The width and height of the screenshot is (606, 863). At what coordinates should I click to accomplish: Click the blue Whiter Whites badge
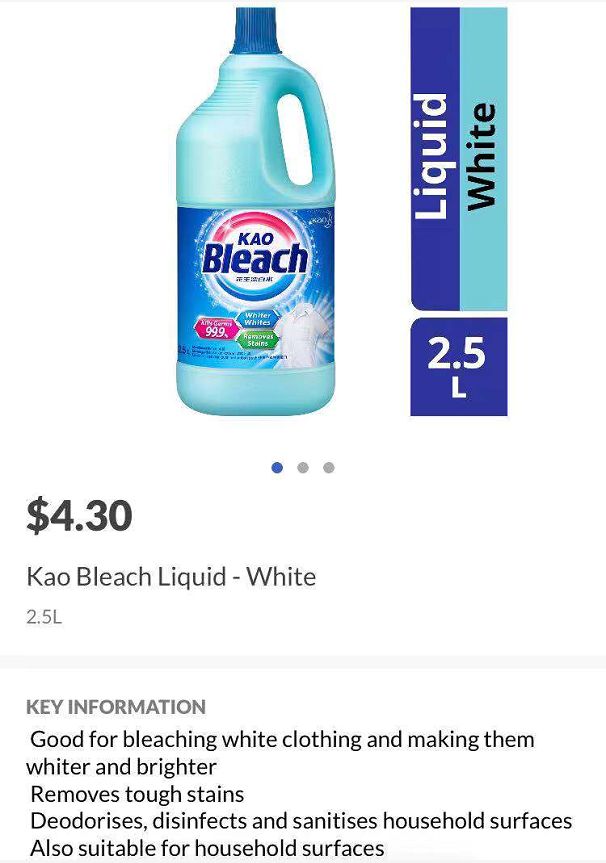258,320
